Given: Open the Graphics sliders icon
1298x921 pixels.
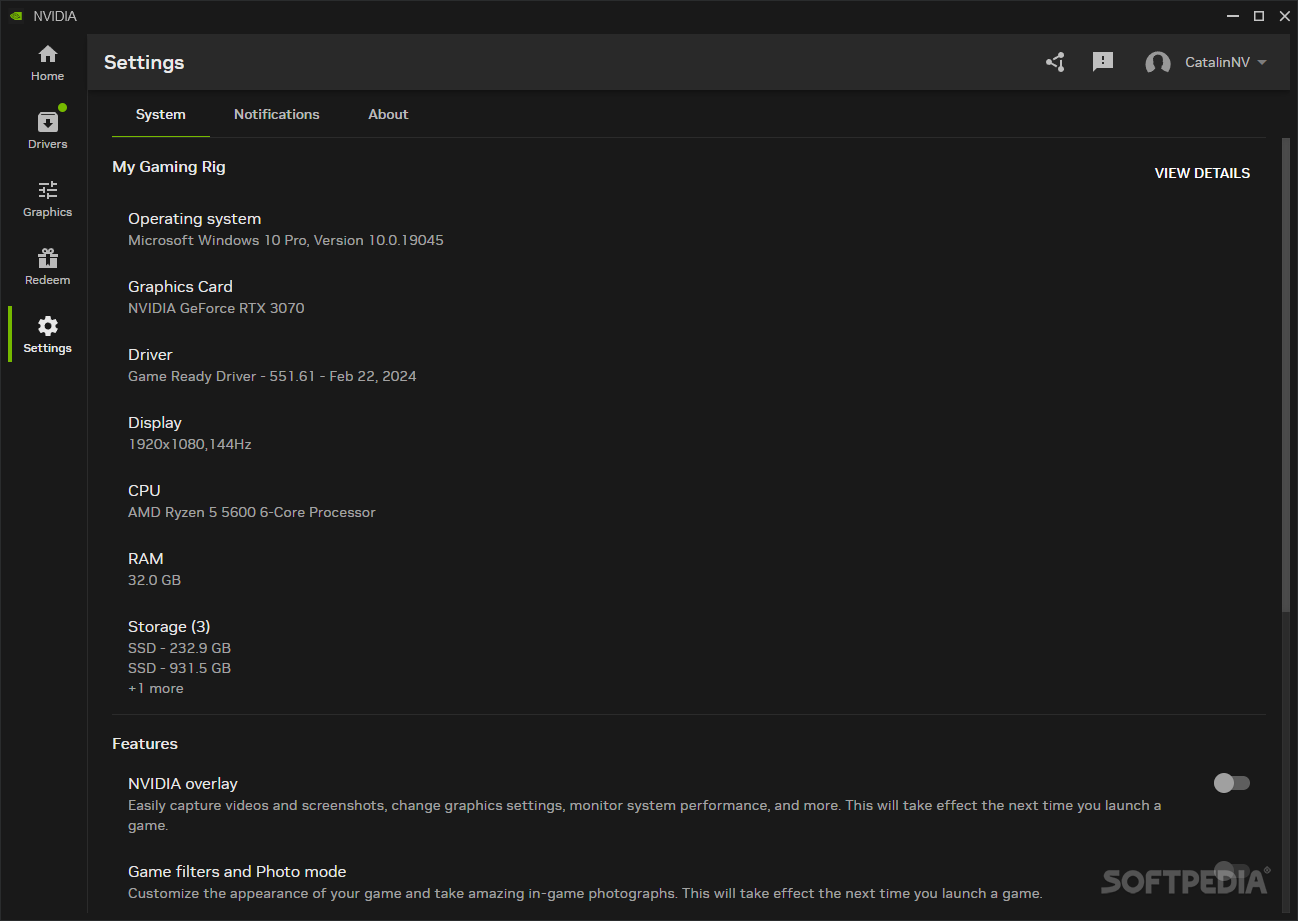Looking at the screenshot, I should click(48, 190).
